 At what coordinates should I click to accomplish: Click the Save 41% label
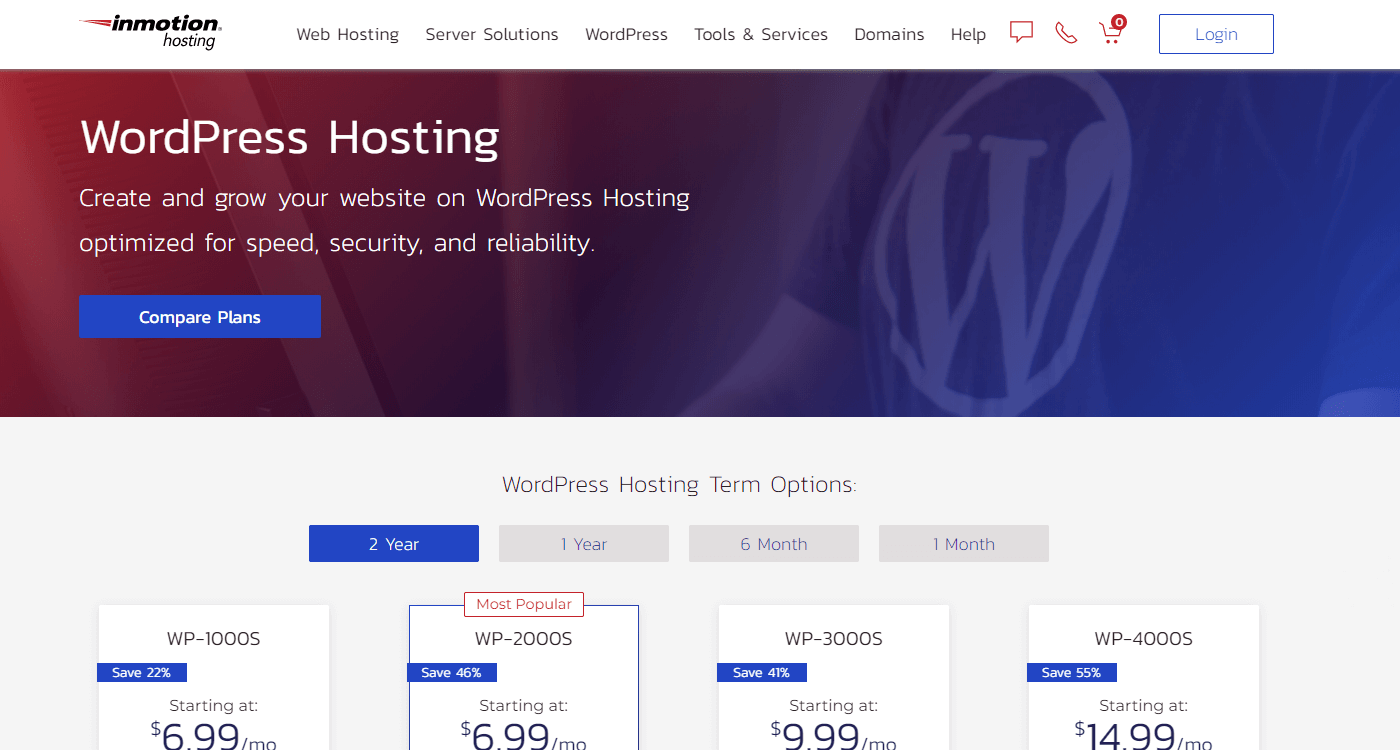(761, 672)
